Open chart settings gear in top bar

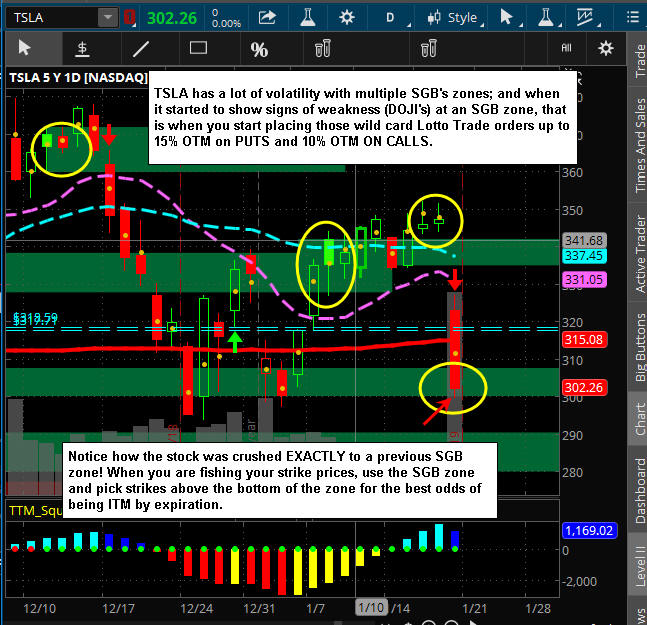click(347, 17)
